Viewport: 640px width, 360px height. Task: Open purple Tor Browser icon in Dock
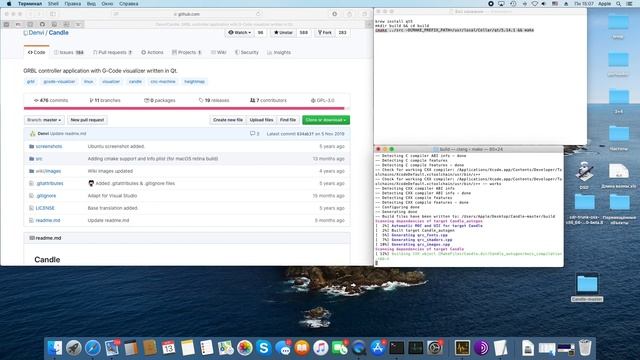(x=481, y=348)
